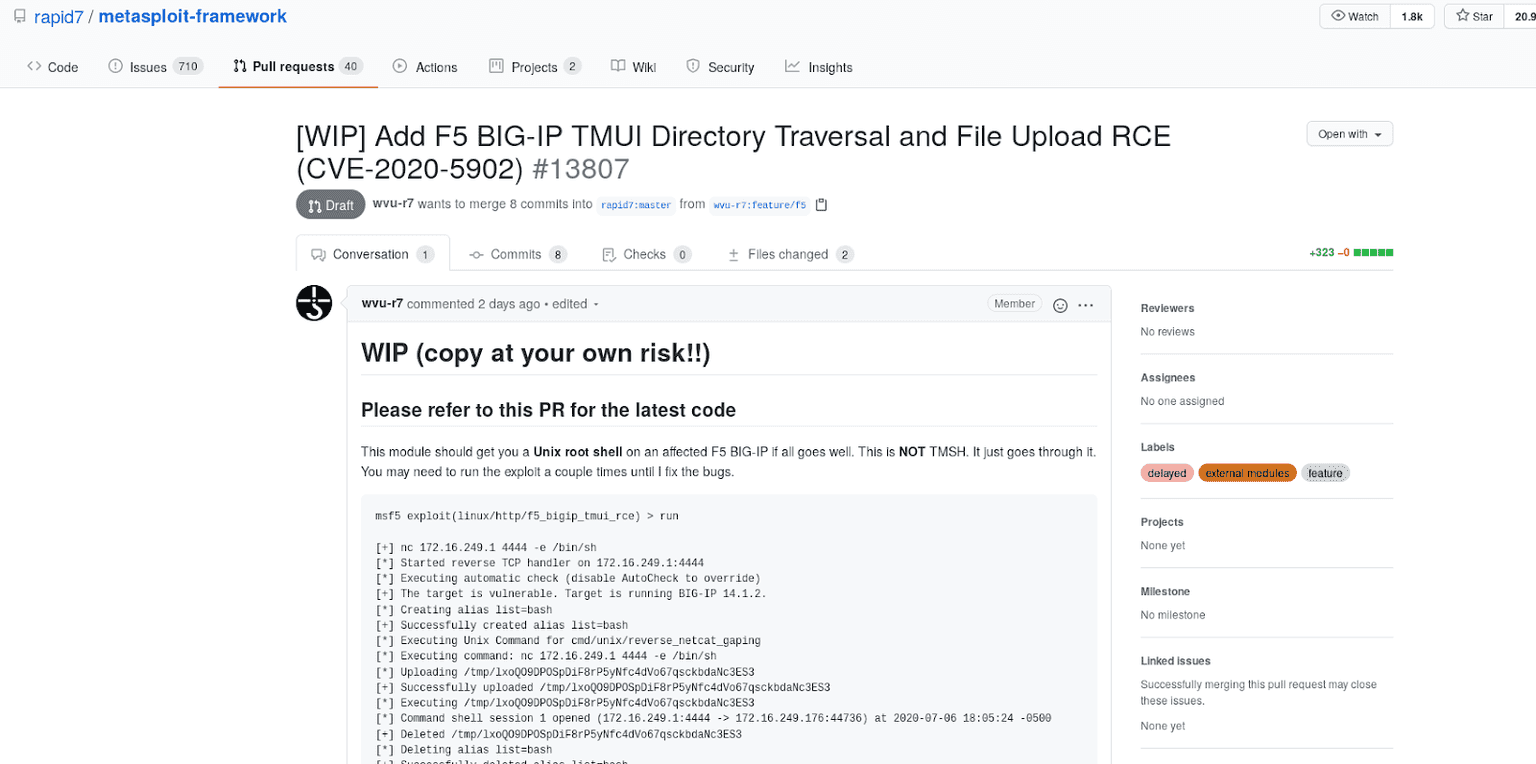Click the Draft status badge
The image size is (1536, 764).
(331, 205)
